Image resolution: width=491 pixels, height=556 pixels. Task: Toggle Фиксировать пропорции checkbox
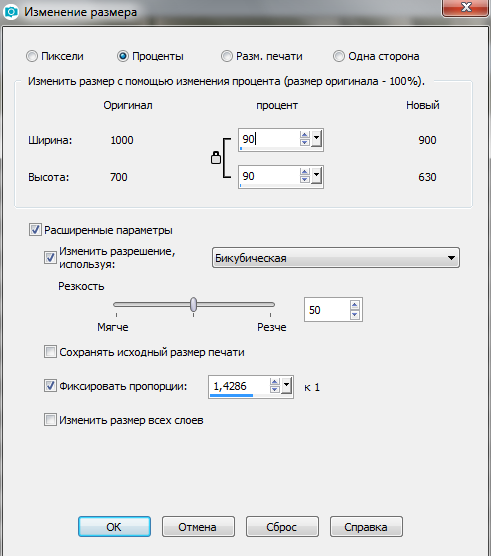tap(50, 385)
